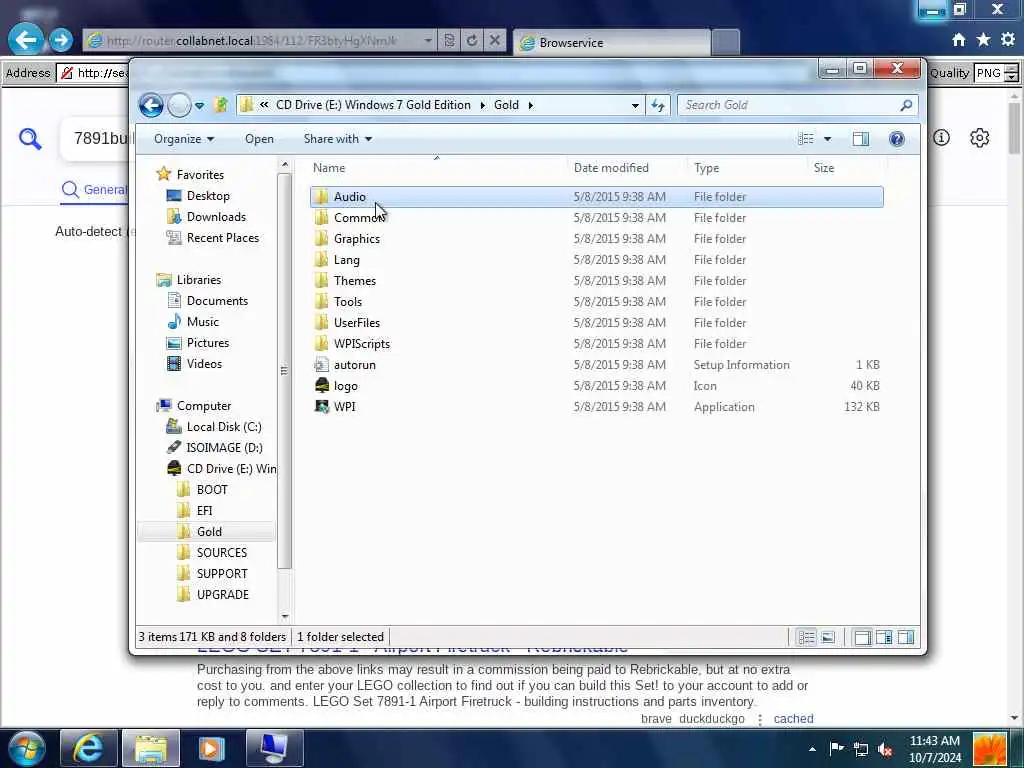
Task: Sort by the Type column
Action: 747,168
